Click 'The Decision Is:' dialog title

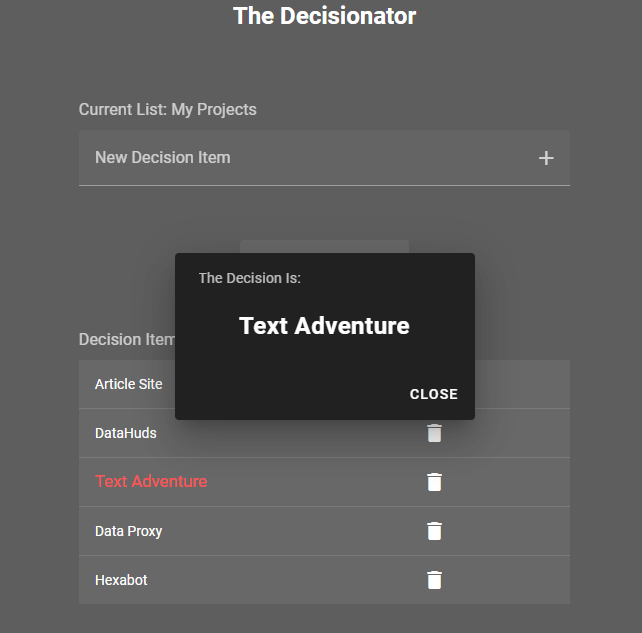(x=250, y=278)
